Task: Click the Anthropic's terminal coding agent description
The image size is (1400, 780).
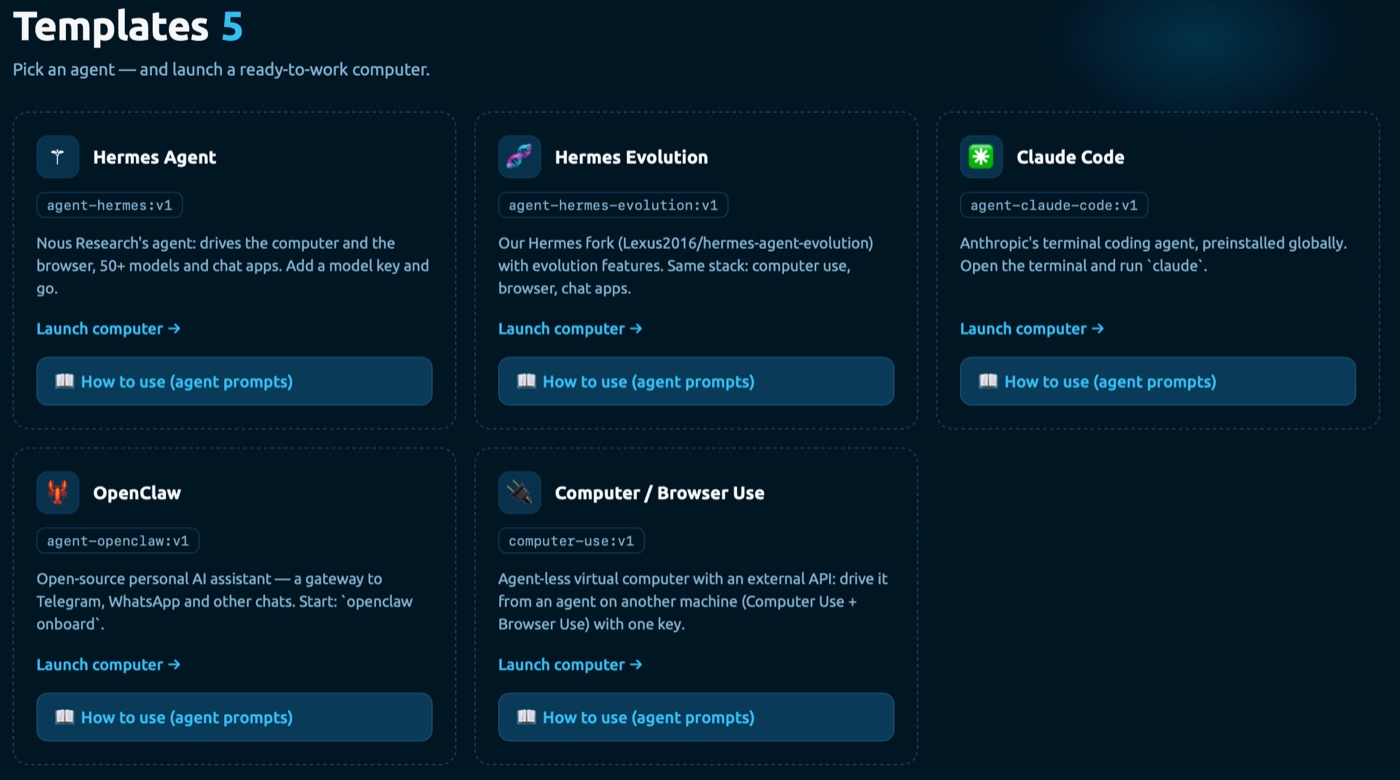Action: point(1154,254)
